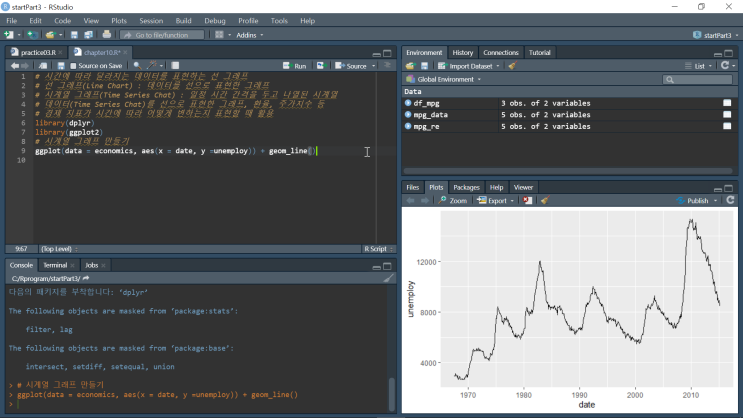
Task: Clear all plots using the Plots broom icon
Action: tap(545, 200)
